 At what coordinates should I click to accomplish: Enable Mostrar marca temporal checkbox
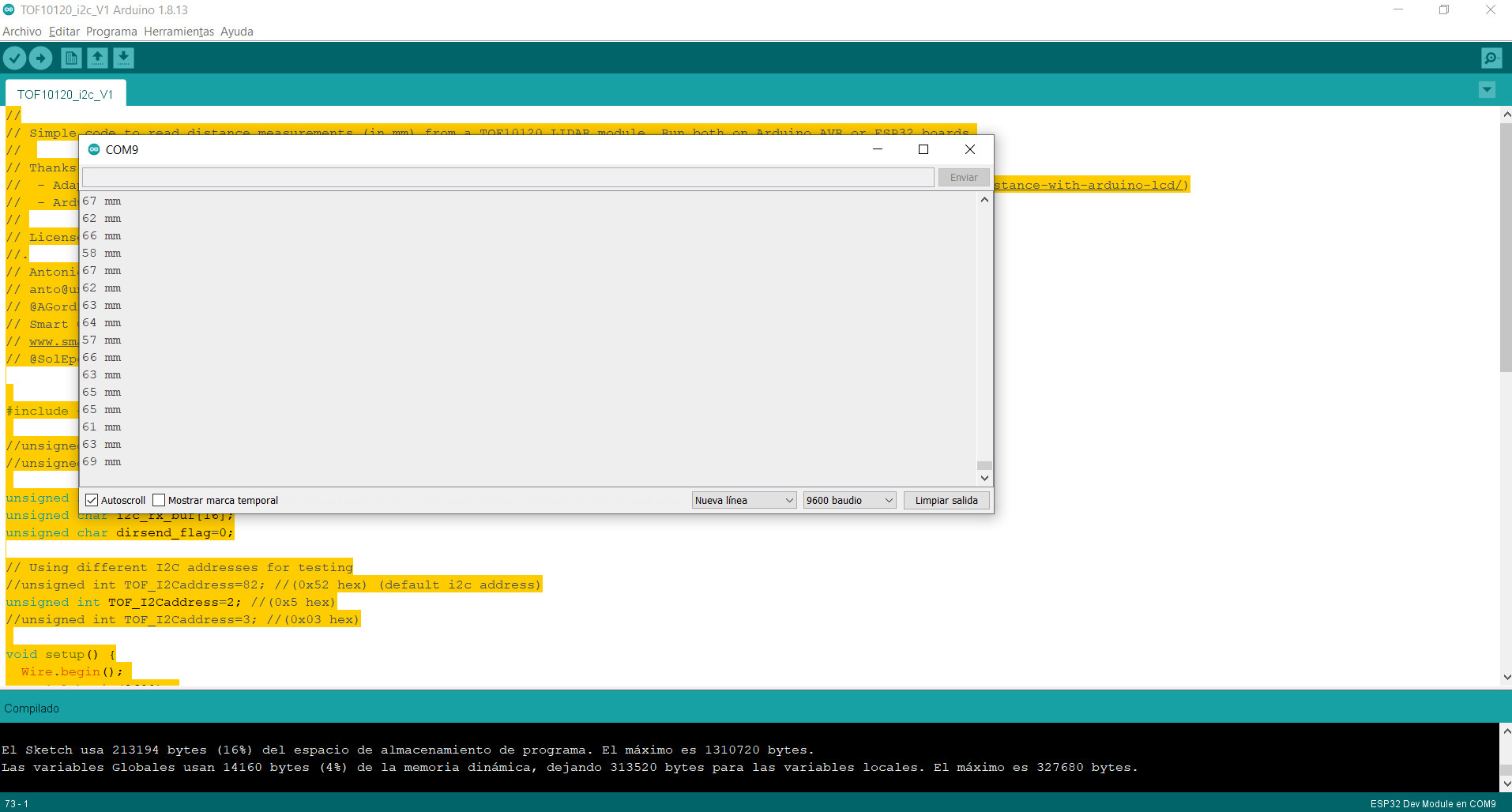point(159,500)
